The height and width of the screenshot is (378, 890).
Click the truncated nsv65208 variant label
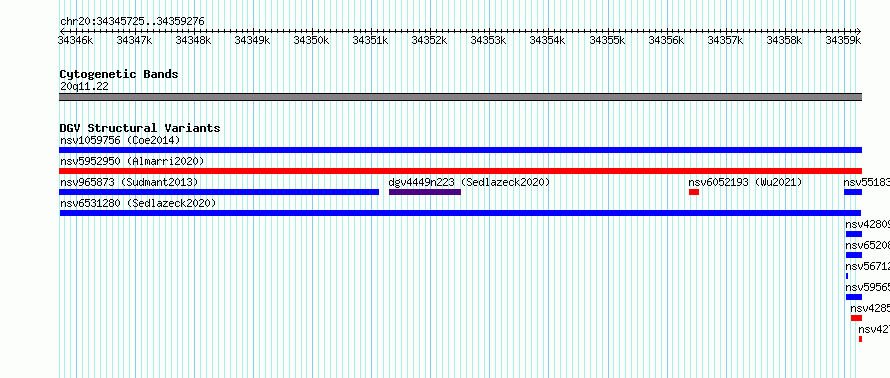pos(868,245)
